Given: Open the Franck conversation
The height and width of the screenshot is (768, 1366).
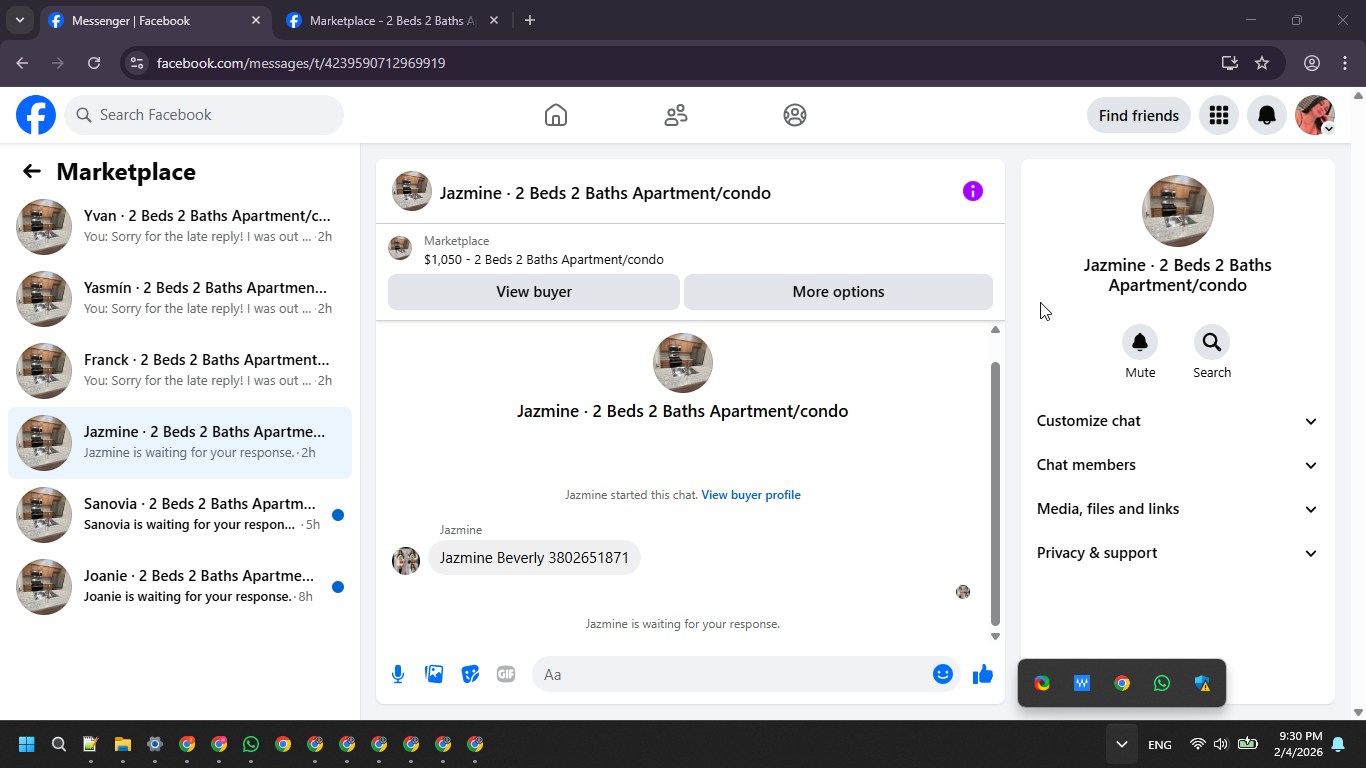Looking at the screenshot, I should pyautogui.click(x=180, y=371).
